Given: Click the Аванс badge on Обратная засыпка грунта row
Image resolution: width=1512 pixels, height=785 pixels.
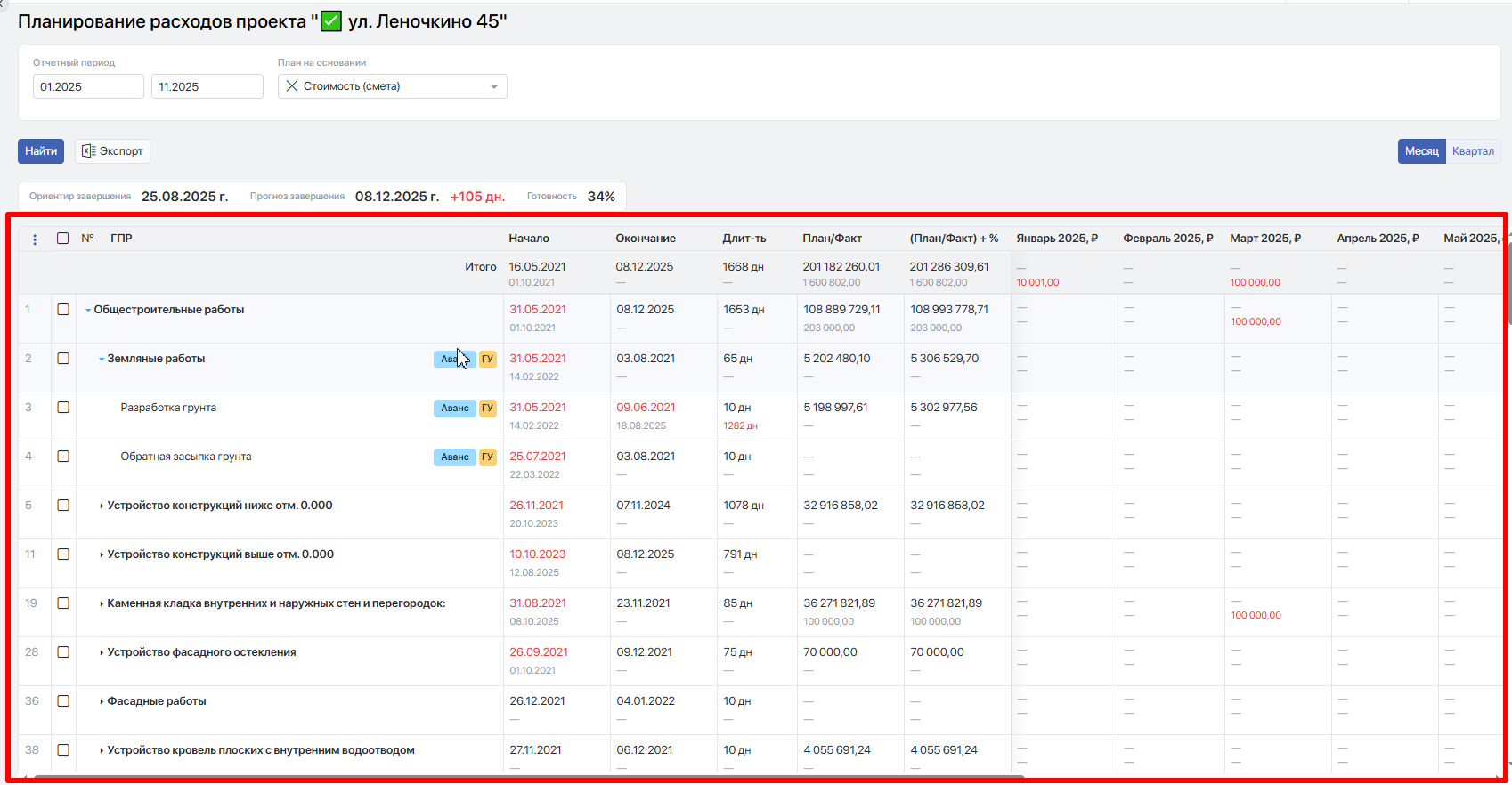Looking at the screenshot, I should pos(454,457).
